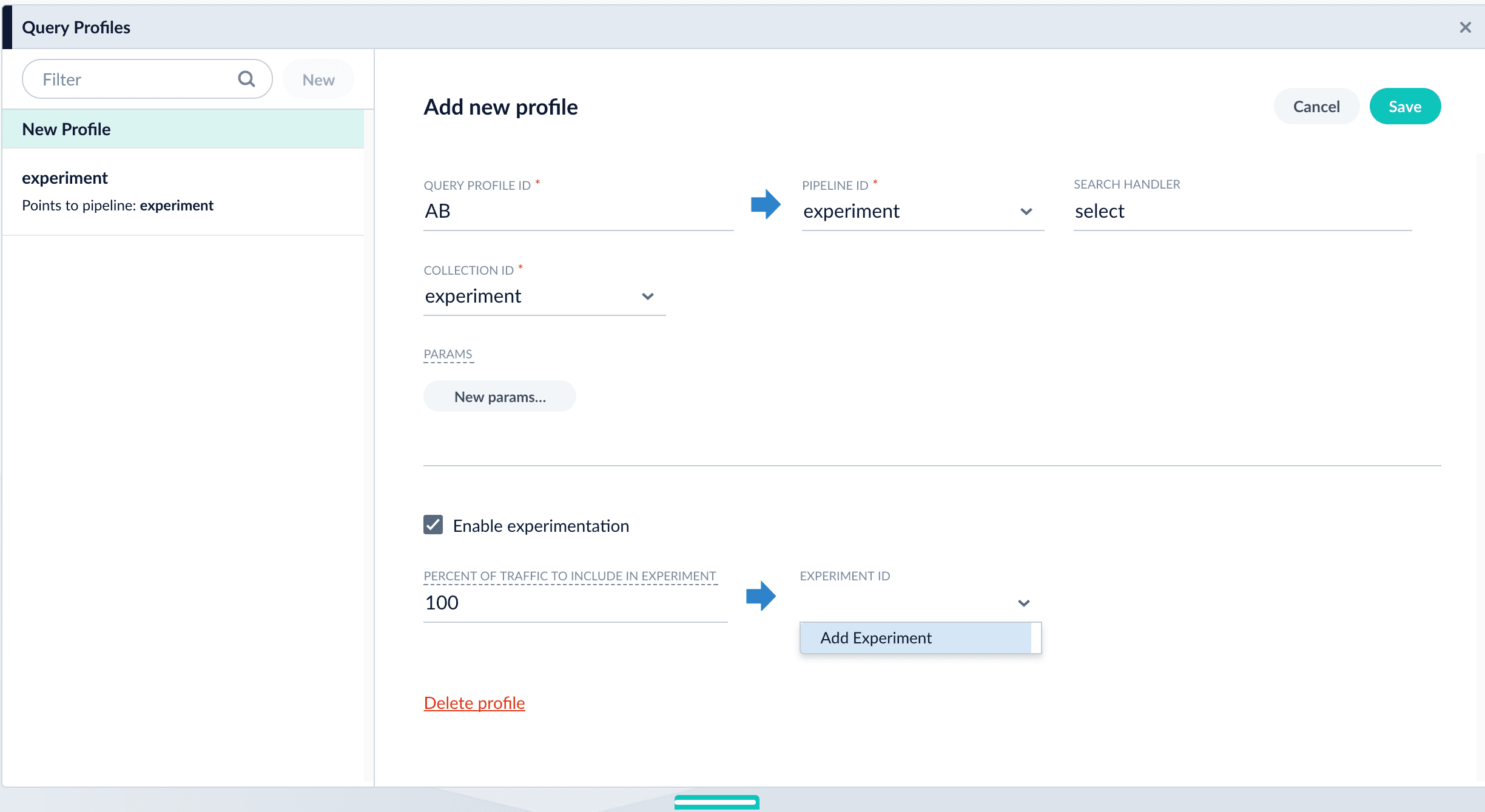Image resolution: width=1485 pixels, height=812 pixels.
Task: Click the Delete profile link
Action: click(474, 703)
